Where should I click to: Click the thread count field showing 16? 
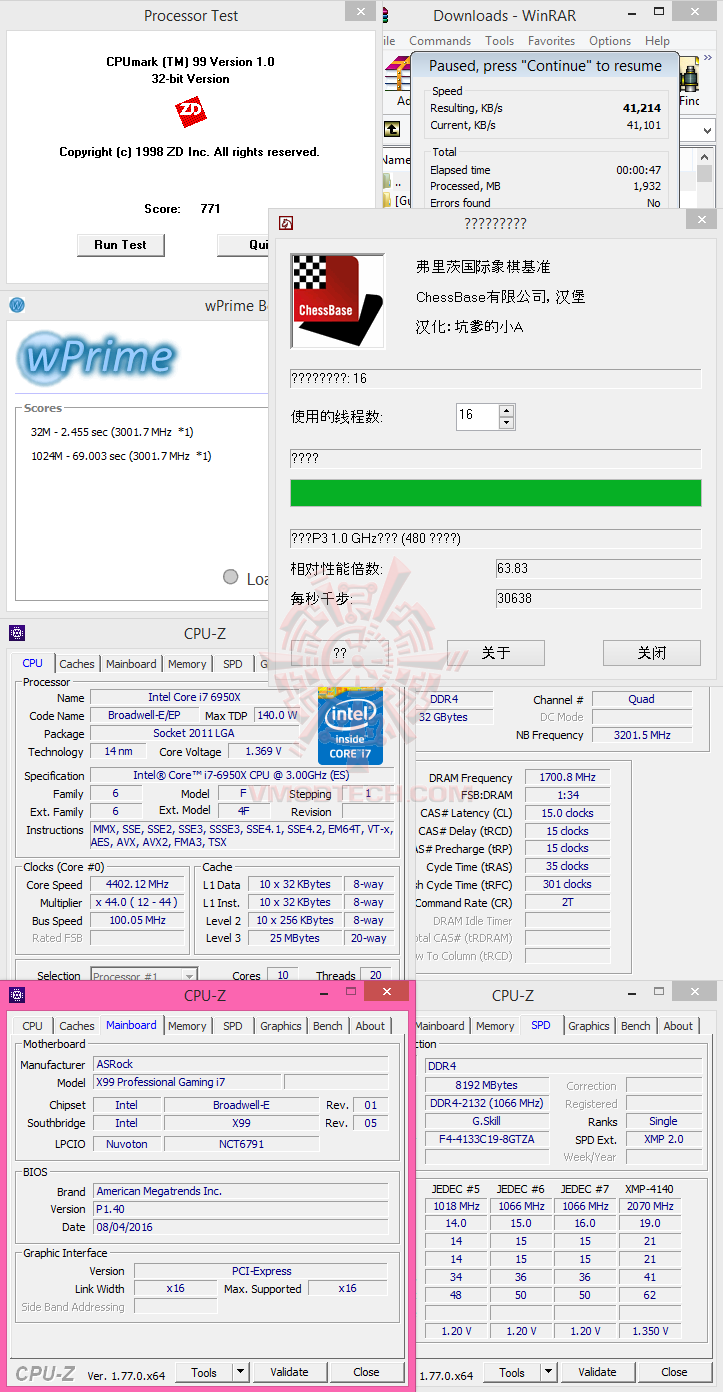click(478, 415)
